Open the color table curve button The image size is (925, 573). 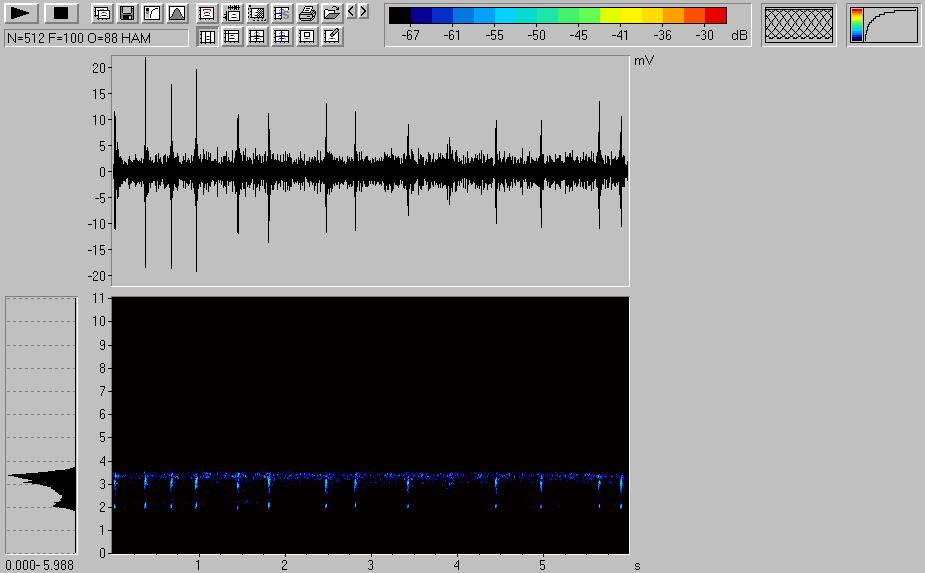884,26
